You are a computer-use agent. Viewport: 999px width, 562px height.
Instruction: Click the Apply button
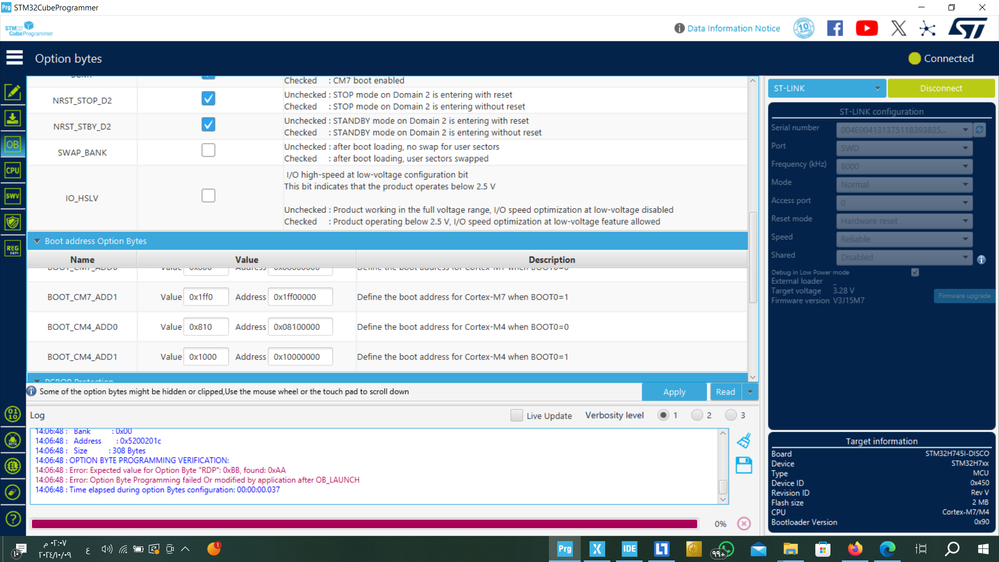pos(674,392)
